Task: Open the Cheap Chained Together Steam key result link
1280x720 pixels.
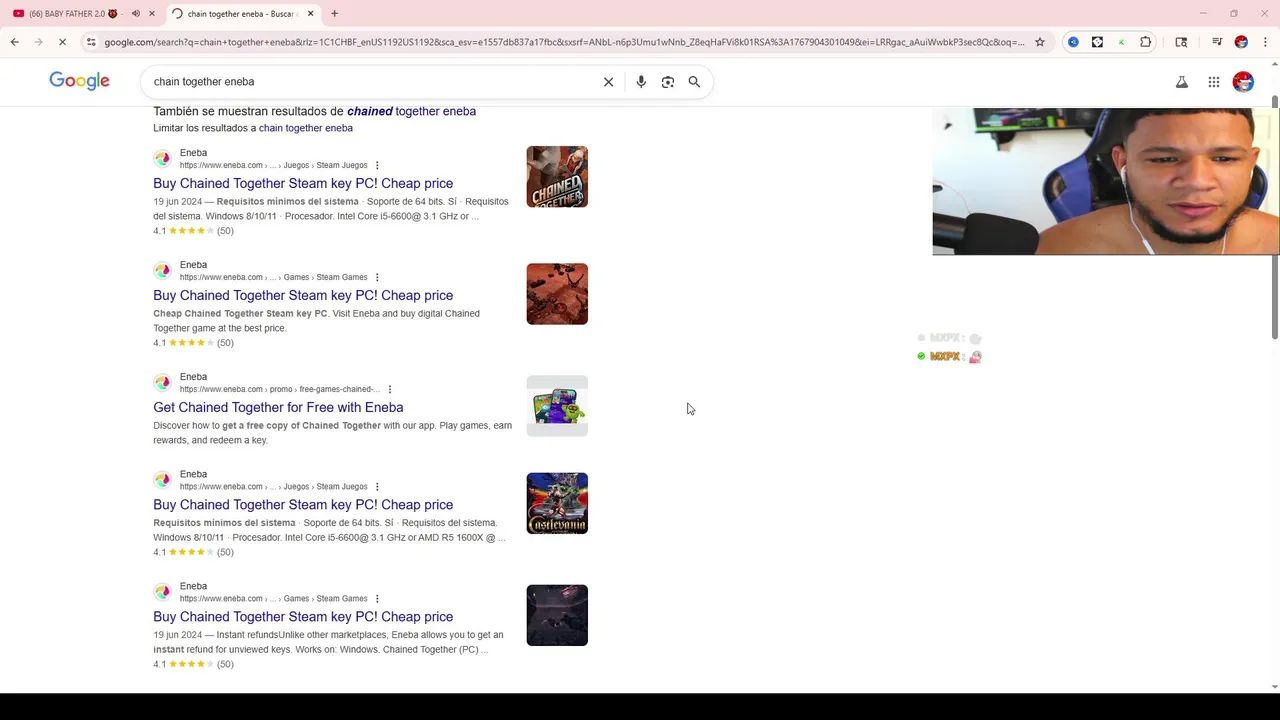Action: pyautogui.click(x=303, y=295)
